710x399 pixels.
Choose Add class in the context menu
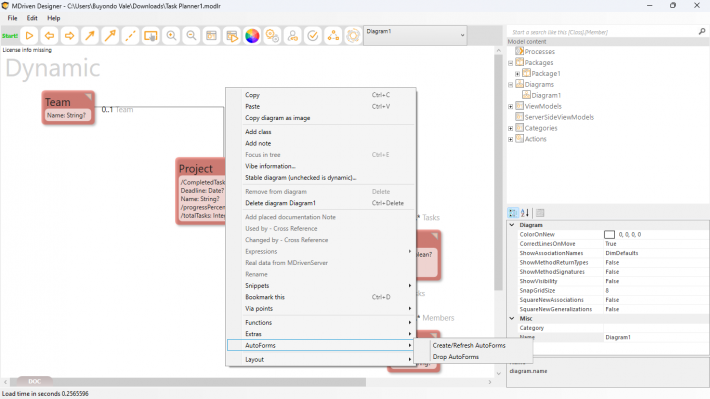coord(321,132)
